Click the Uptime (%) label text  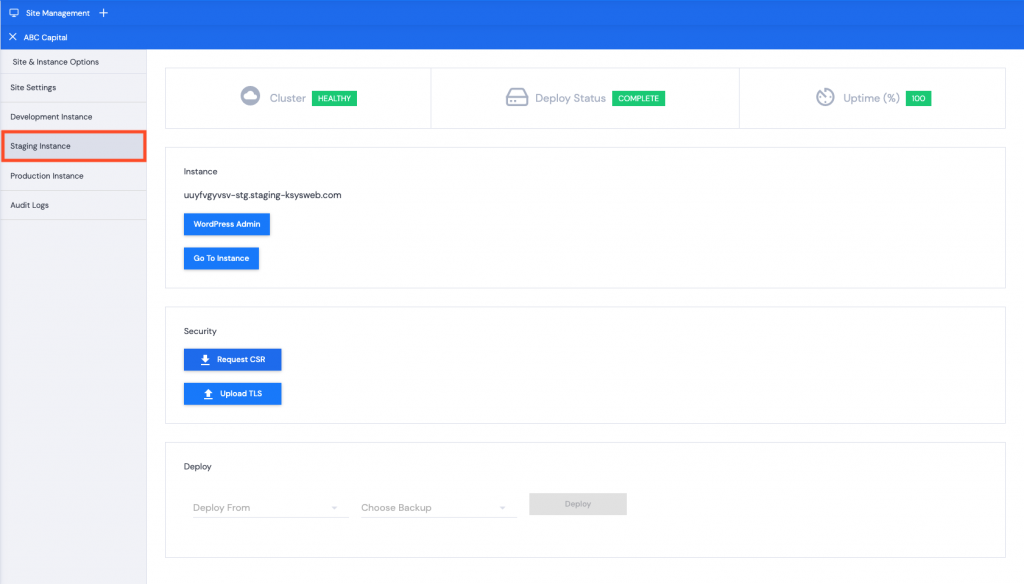[x=871, y=98]
